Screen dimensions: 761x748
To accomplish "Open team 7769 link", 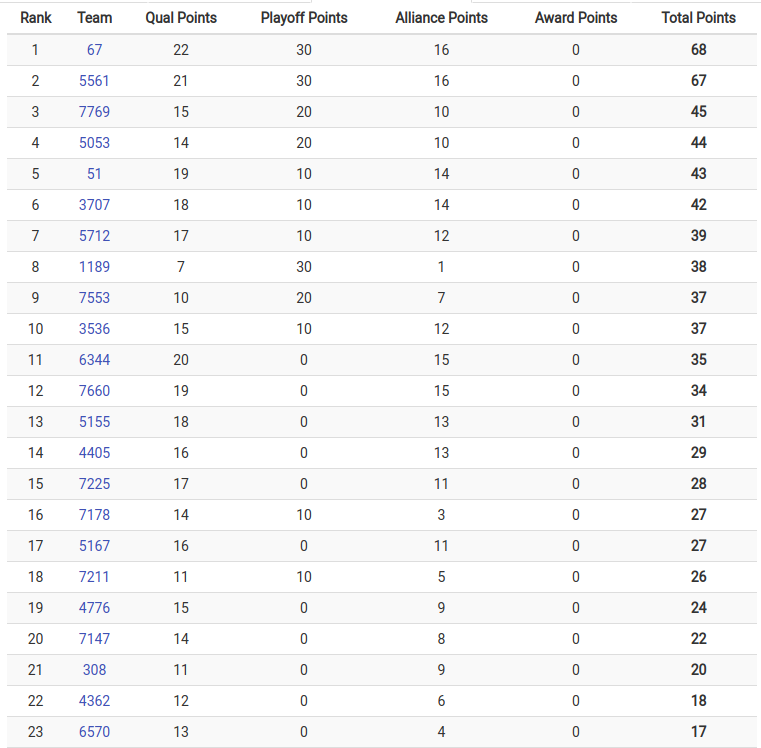I will click(x=94, y=112).
